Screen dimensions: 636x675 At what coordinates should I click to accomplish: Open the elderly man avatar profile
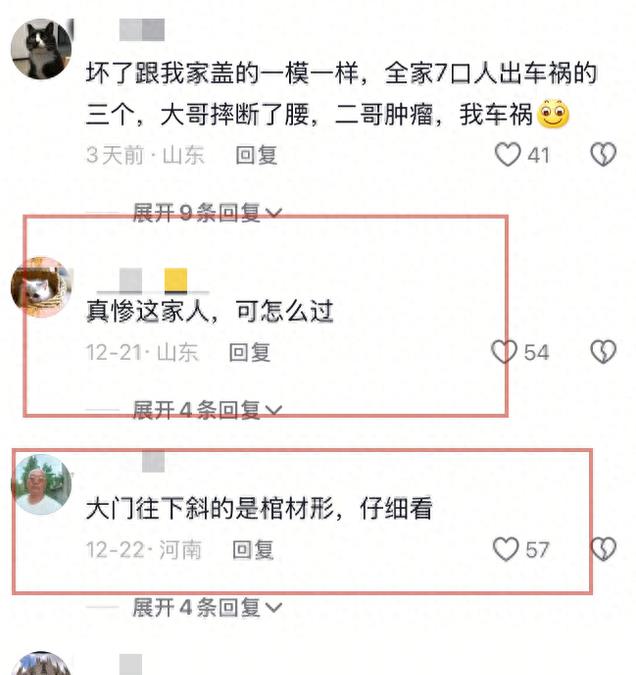pos(41,484)
